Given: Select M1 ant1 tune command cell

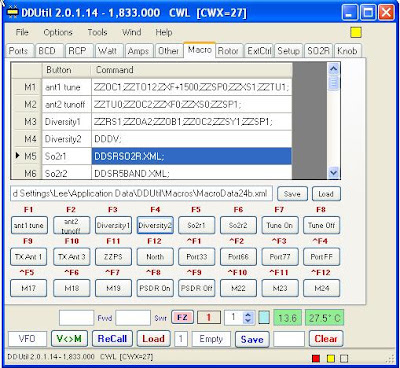Looking at the screenshot, I should pos(192,87).
